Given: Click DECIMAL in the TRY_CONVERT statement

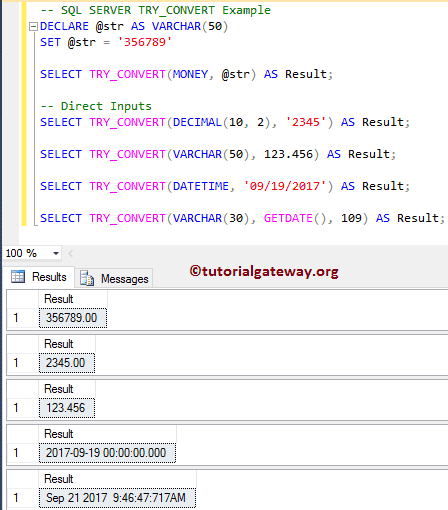Looking at the screenshot, I should tap(197, 122).
